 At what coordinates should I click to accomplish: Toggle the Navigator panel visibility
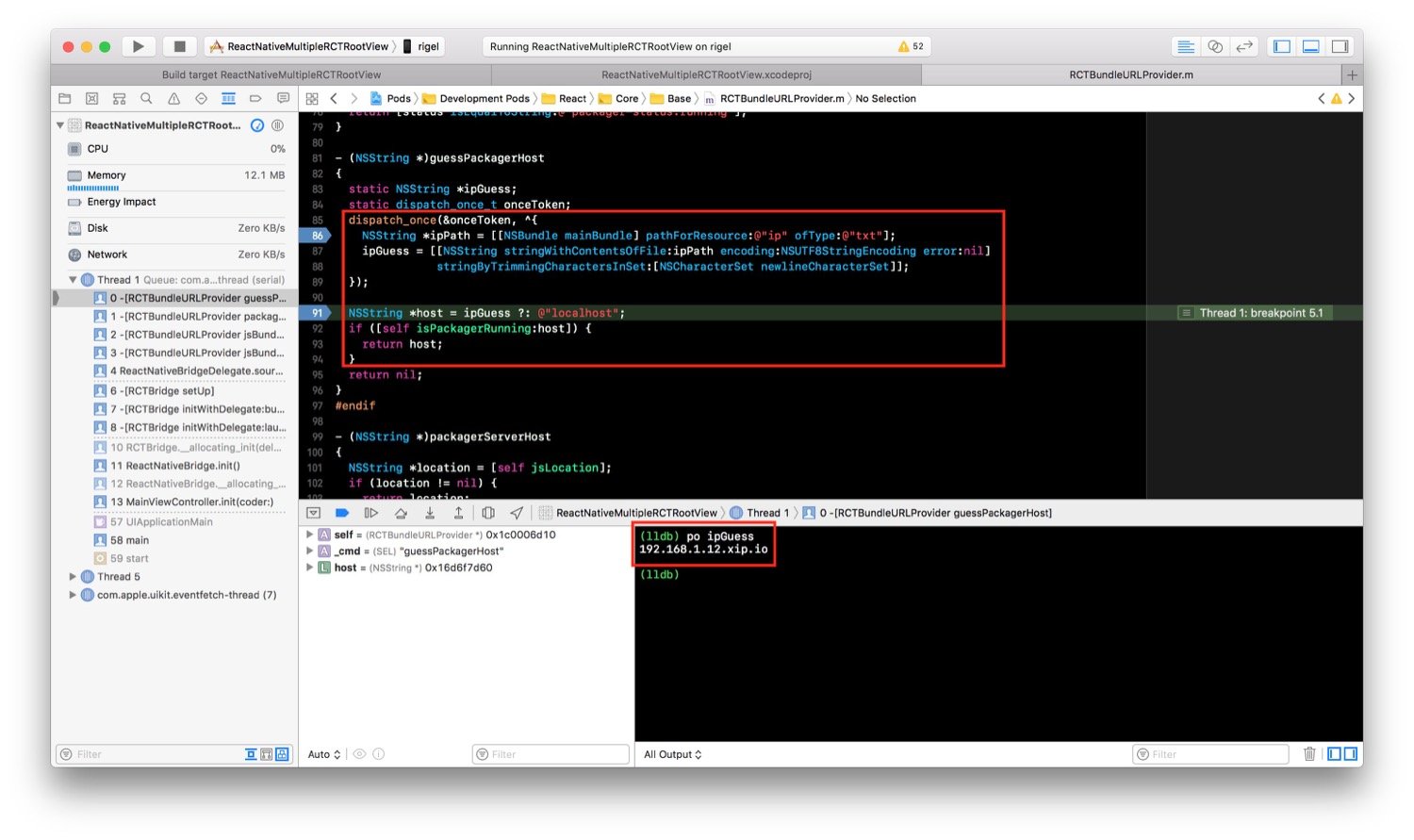[1281, 46]
